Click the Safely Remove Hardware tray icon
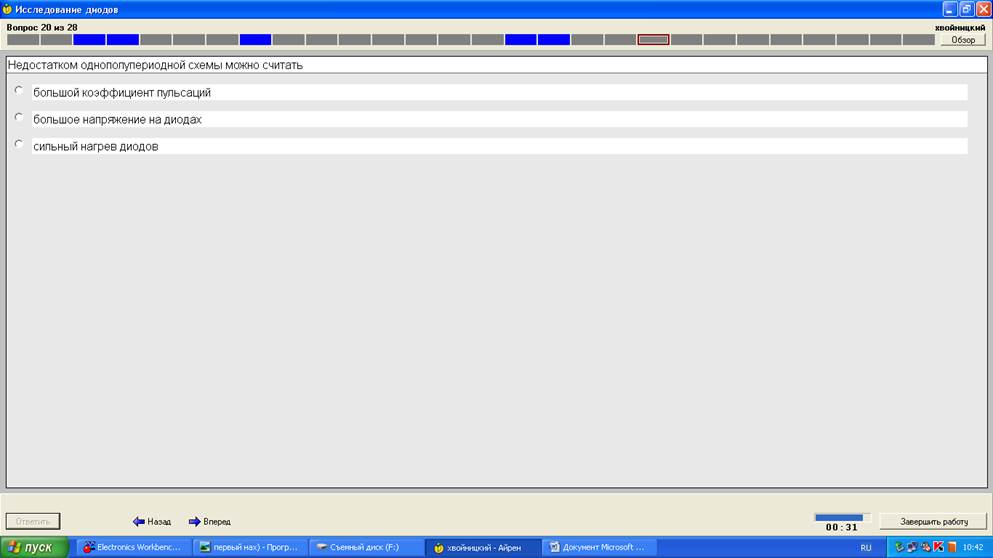This screenshot has height=558, width=993. point(899,547)
